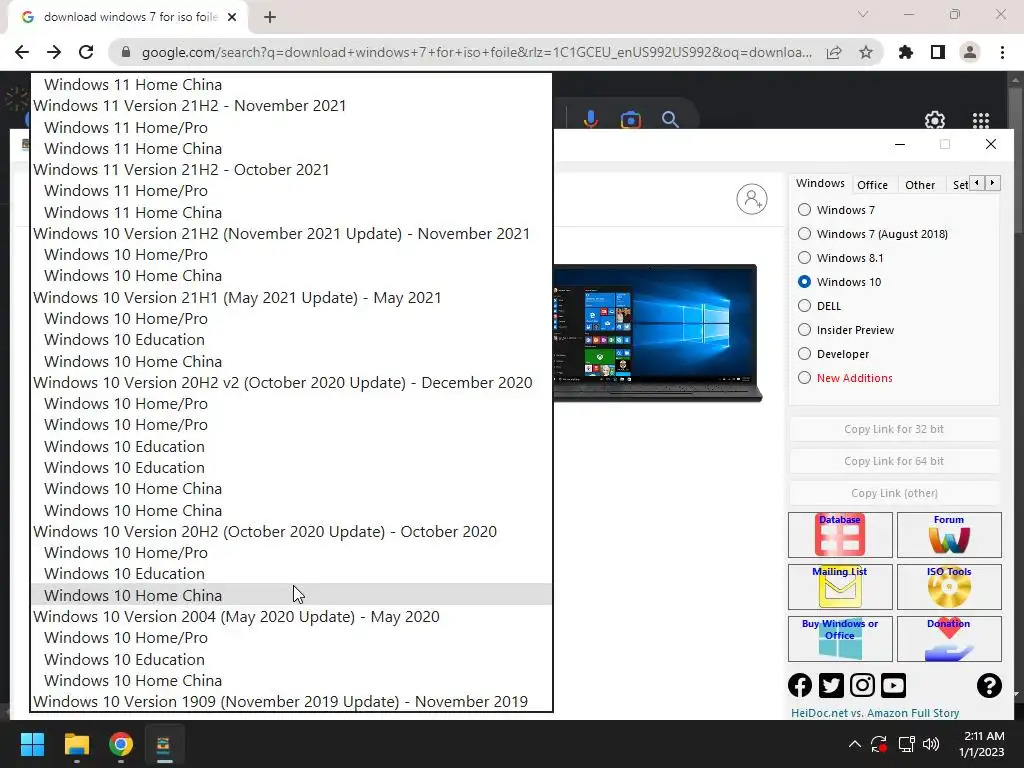Click the Windows 10 laptop image
Screen dimensions: 1024x768
coord(658,332)
